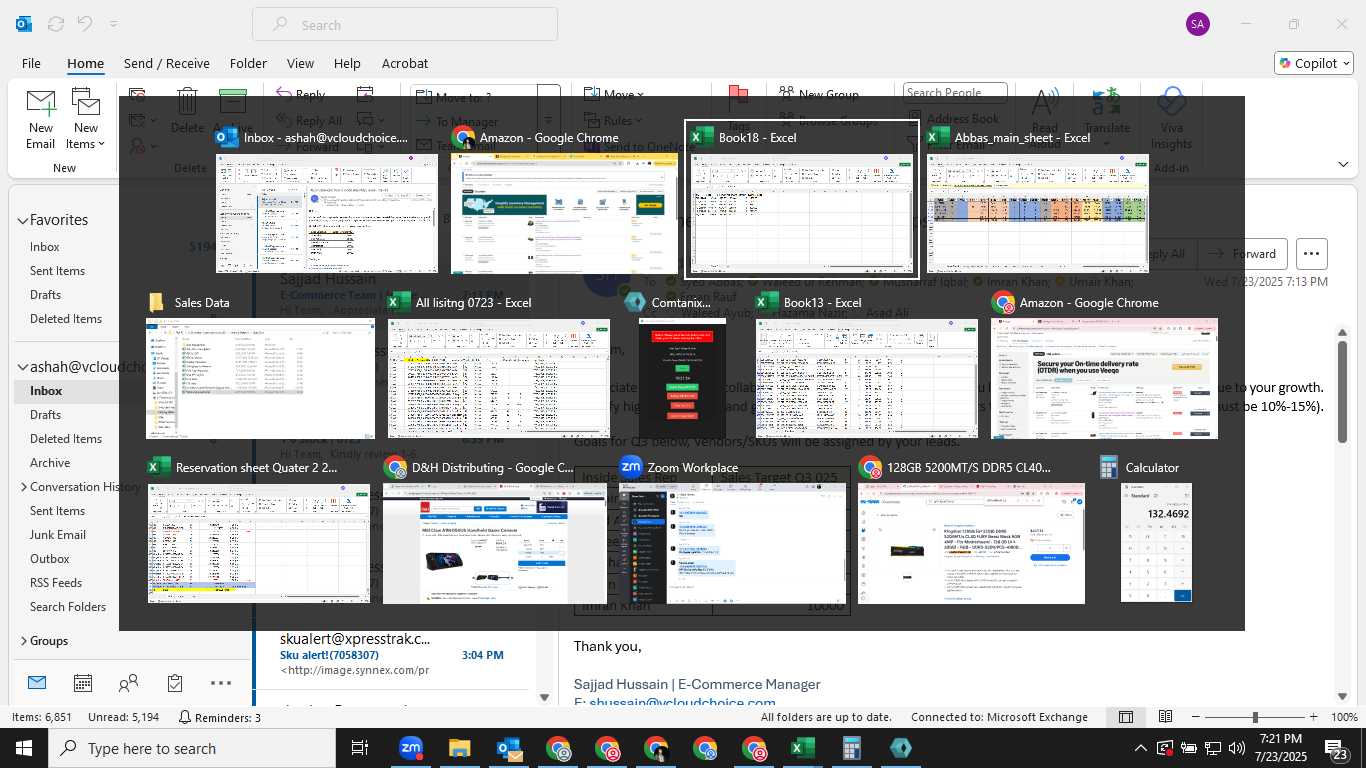Switch to Reading view status bar icon
Viewport: 1366px width, 768px height.
pos(1165,717)
